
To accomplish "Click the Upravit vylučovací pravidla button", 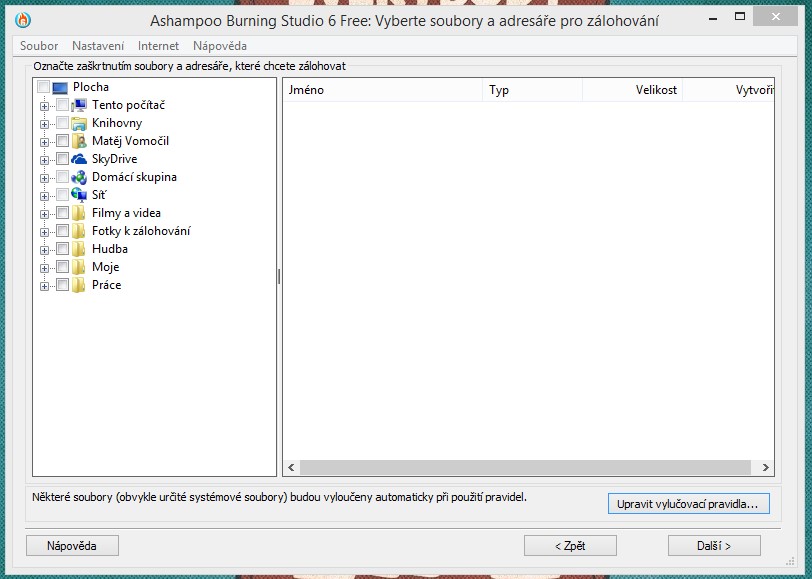I will point(688,503).
